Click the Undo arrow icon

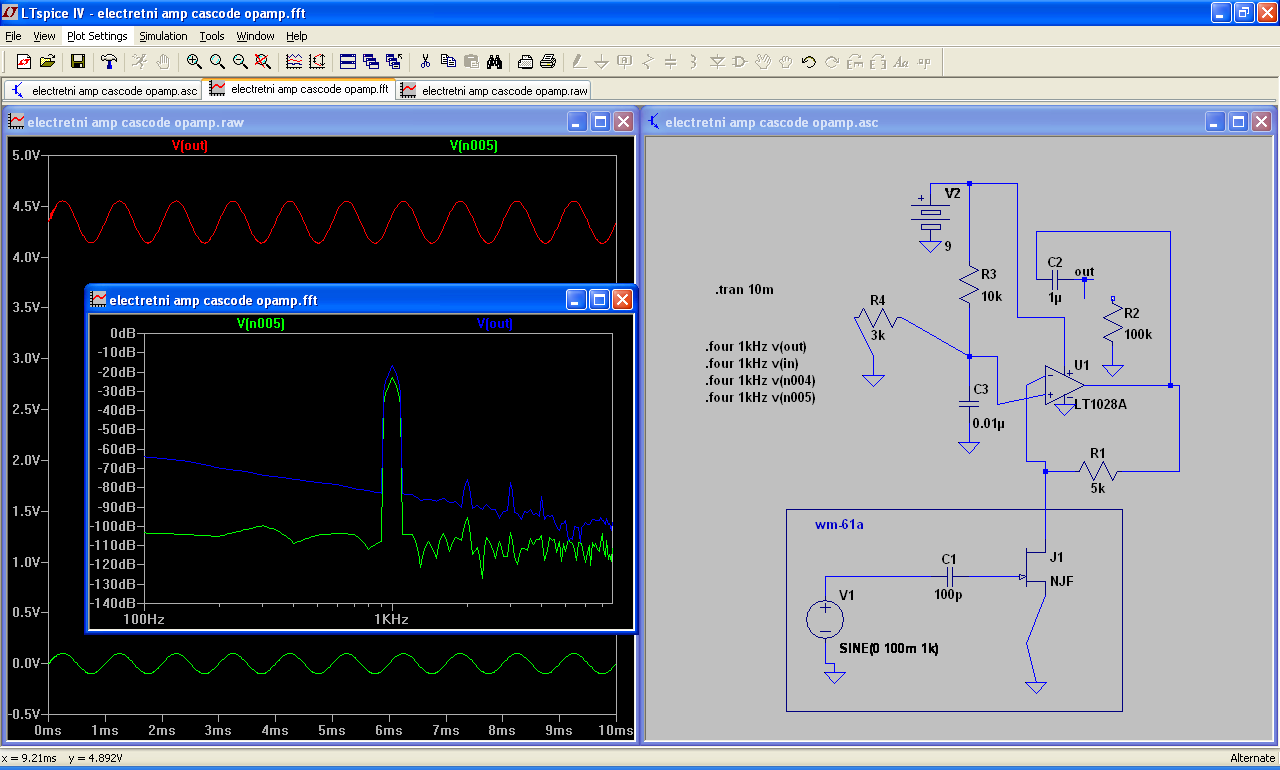click(809, 61)
